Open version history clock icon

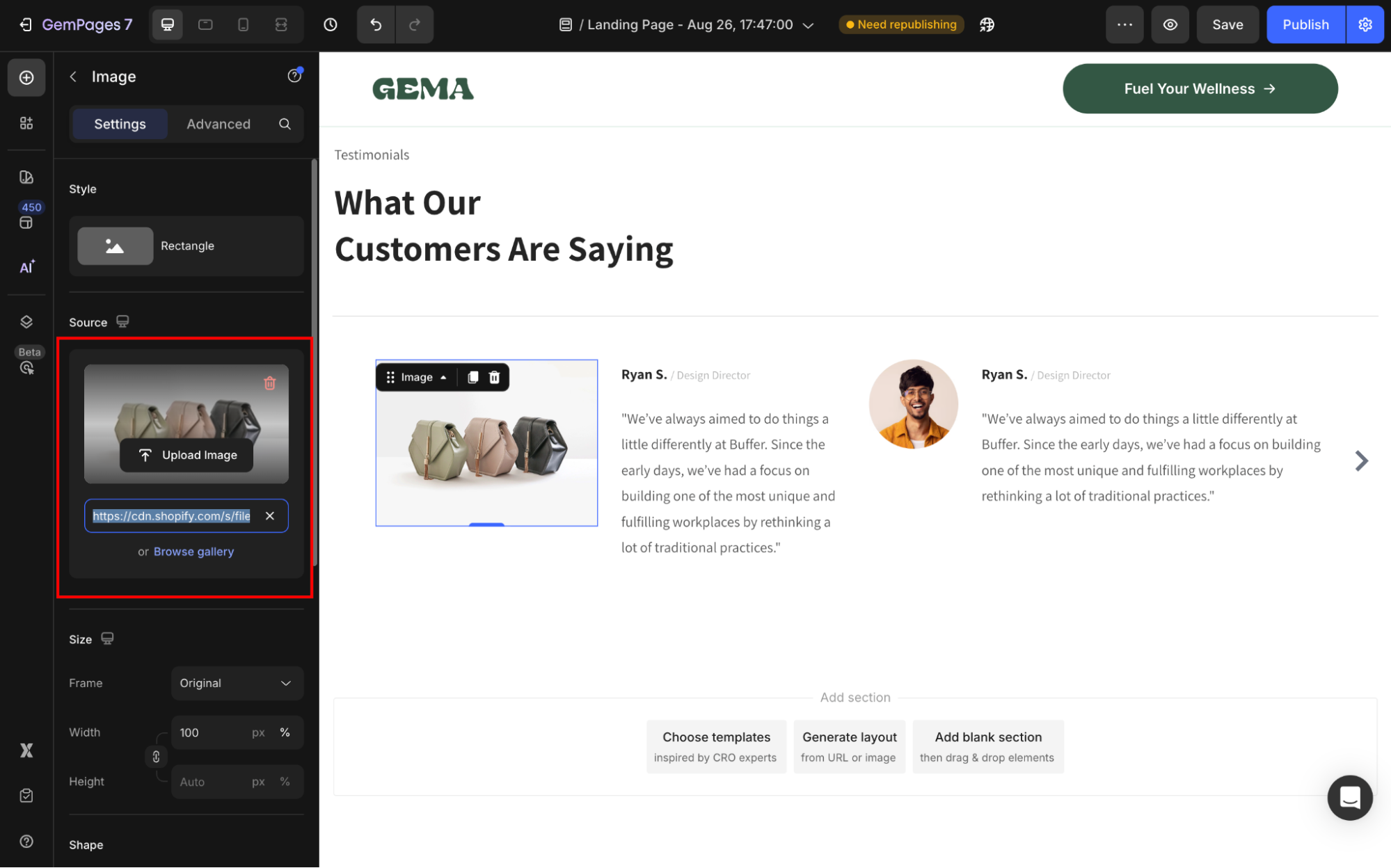[x=331, y=25]
